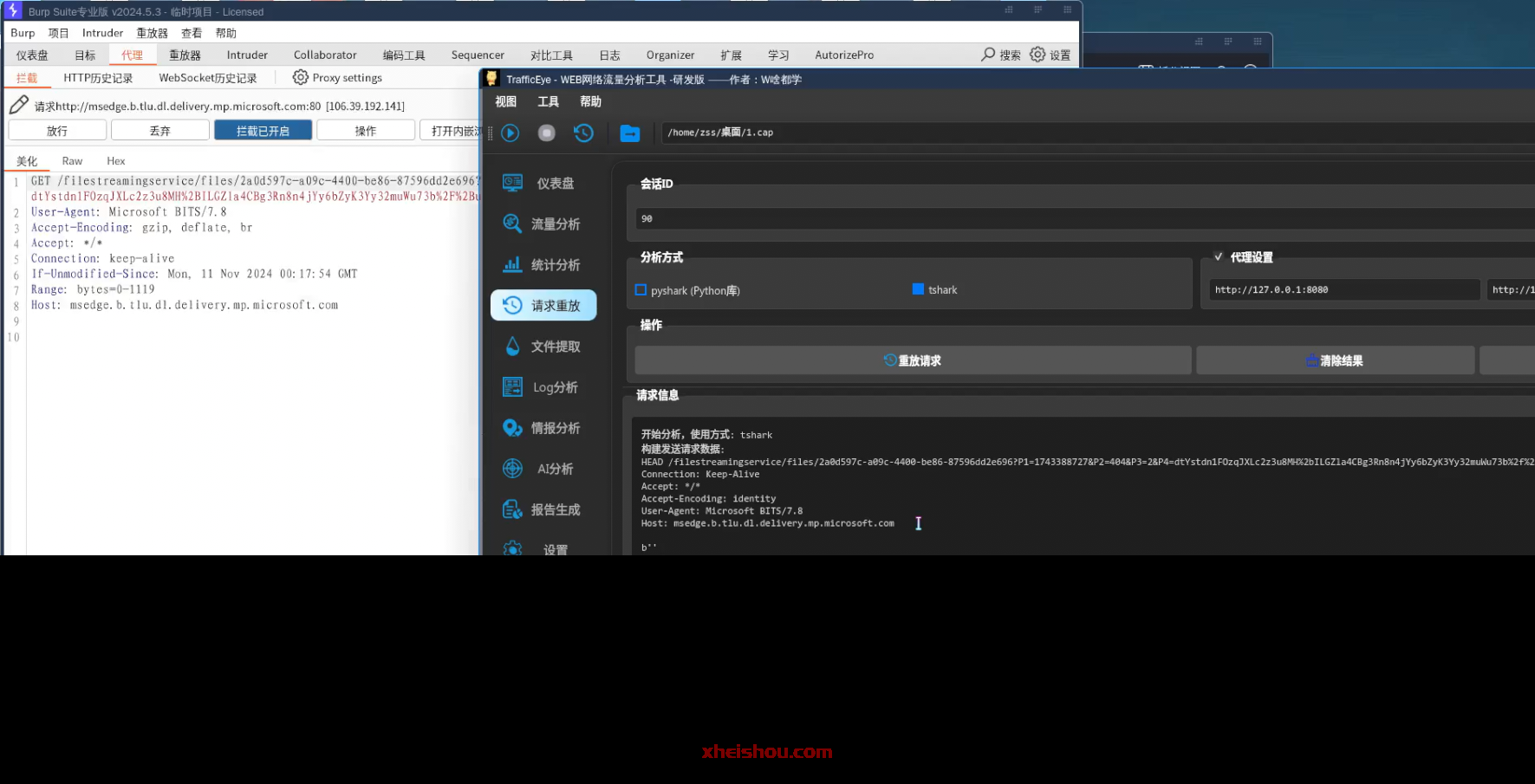This screenshot has height=784, width=1535.
Task: Open 项目 menu in Burp Suite
Action: pos(58,33)
